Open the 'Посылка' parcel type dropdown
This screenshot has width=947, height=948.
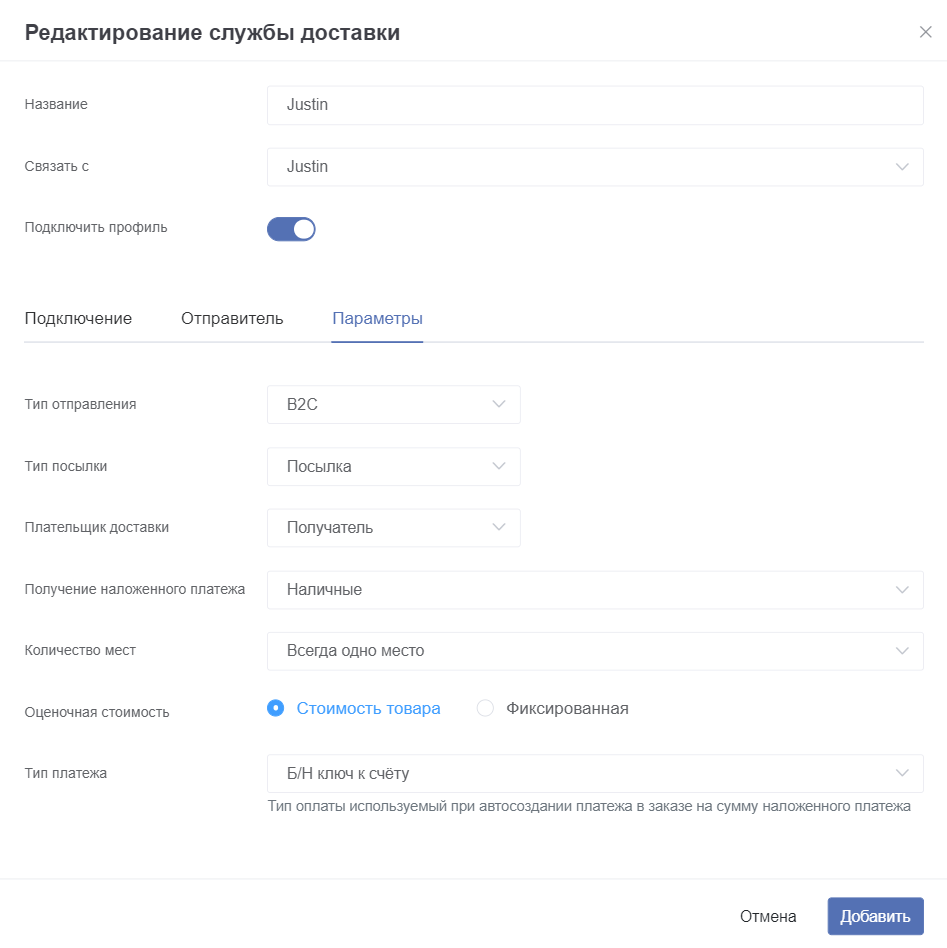click(394, 467)
